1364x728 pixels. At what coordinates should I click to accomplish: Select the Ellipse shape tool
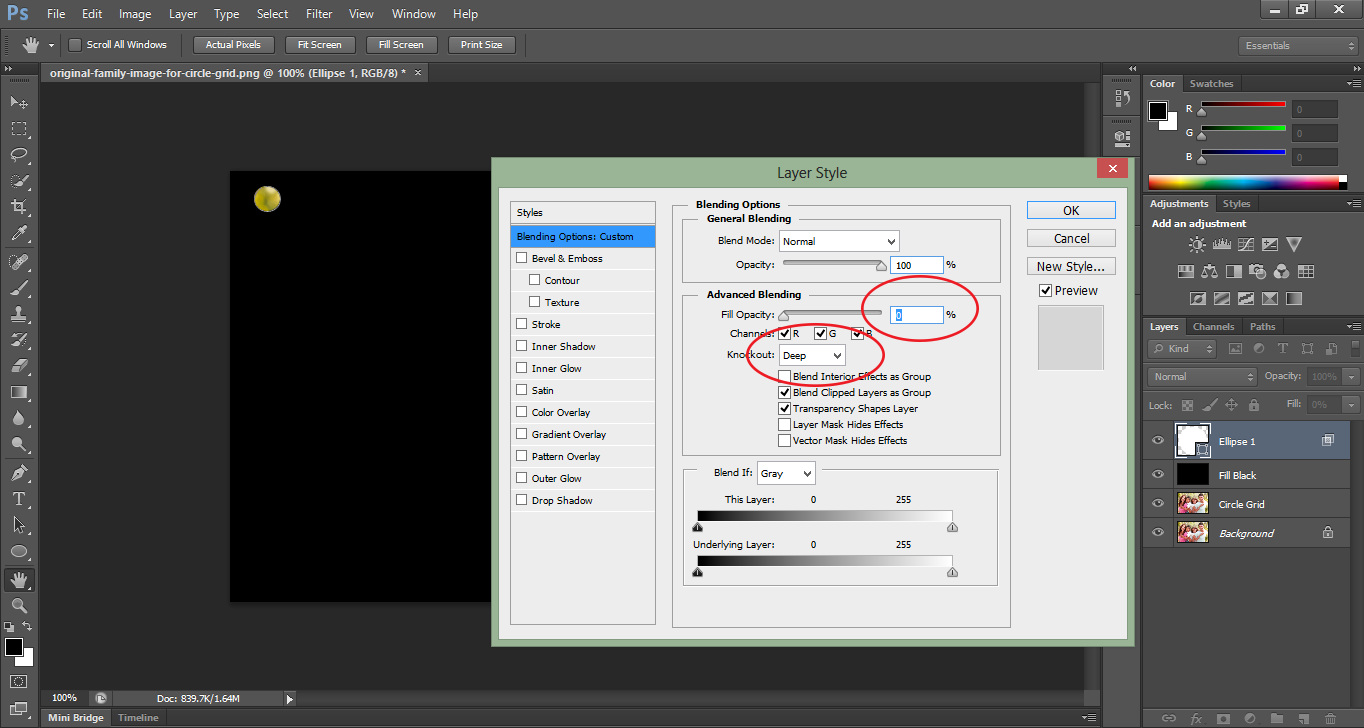click(18, 551)
